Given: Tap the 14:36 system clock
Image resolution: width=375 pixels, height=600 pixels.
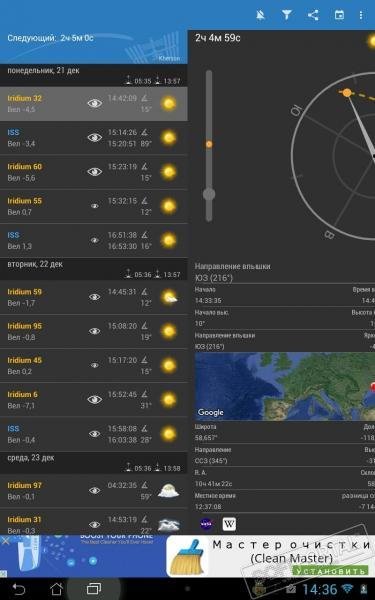Looking at the screenshot, I should pos(320,589).
